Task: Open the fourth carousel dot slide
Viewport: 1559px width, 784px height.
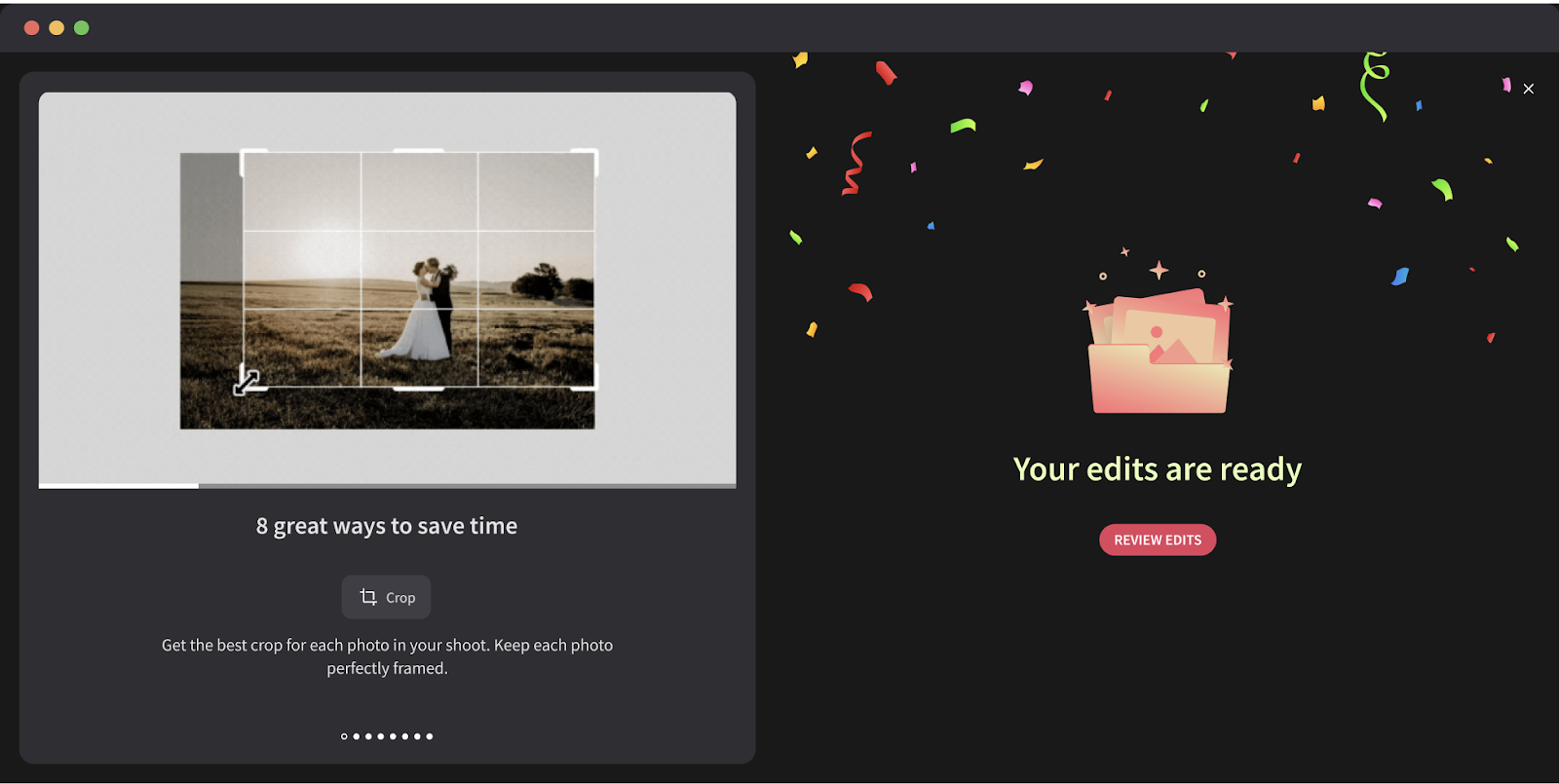Action: click(381, 736)
